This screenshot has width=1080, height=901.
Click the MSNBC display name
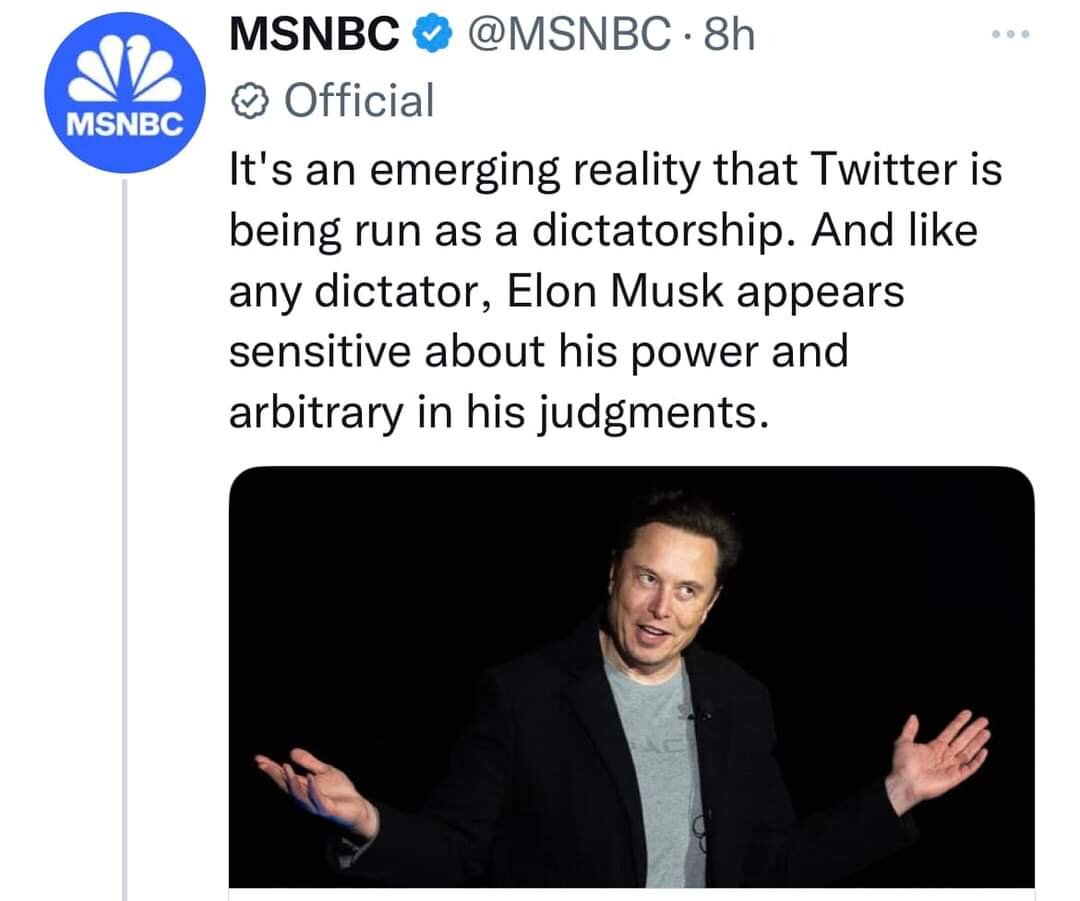pyautogui.click(x=314, y=37)
